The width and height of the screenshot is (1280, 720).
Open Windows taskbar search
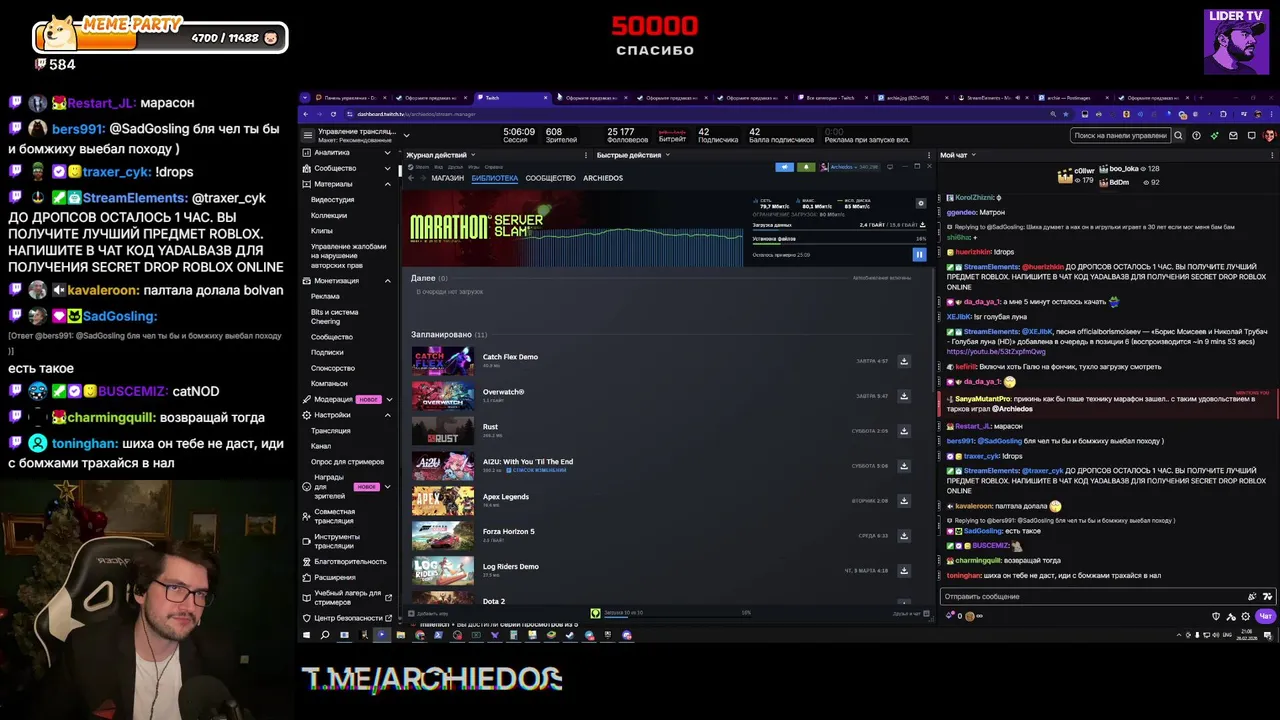tap(325, 635)
